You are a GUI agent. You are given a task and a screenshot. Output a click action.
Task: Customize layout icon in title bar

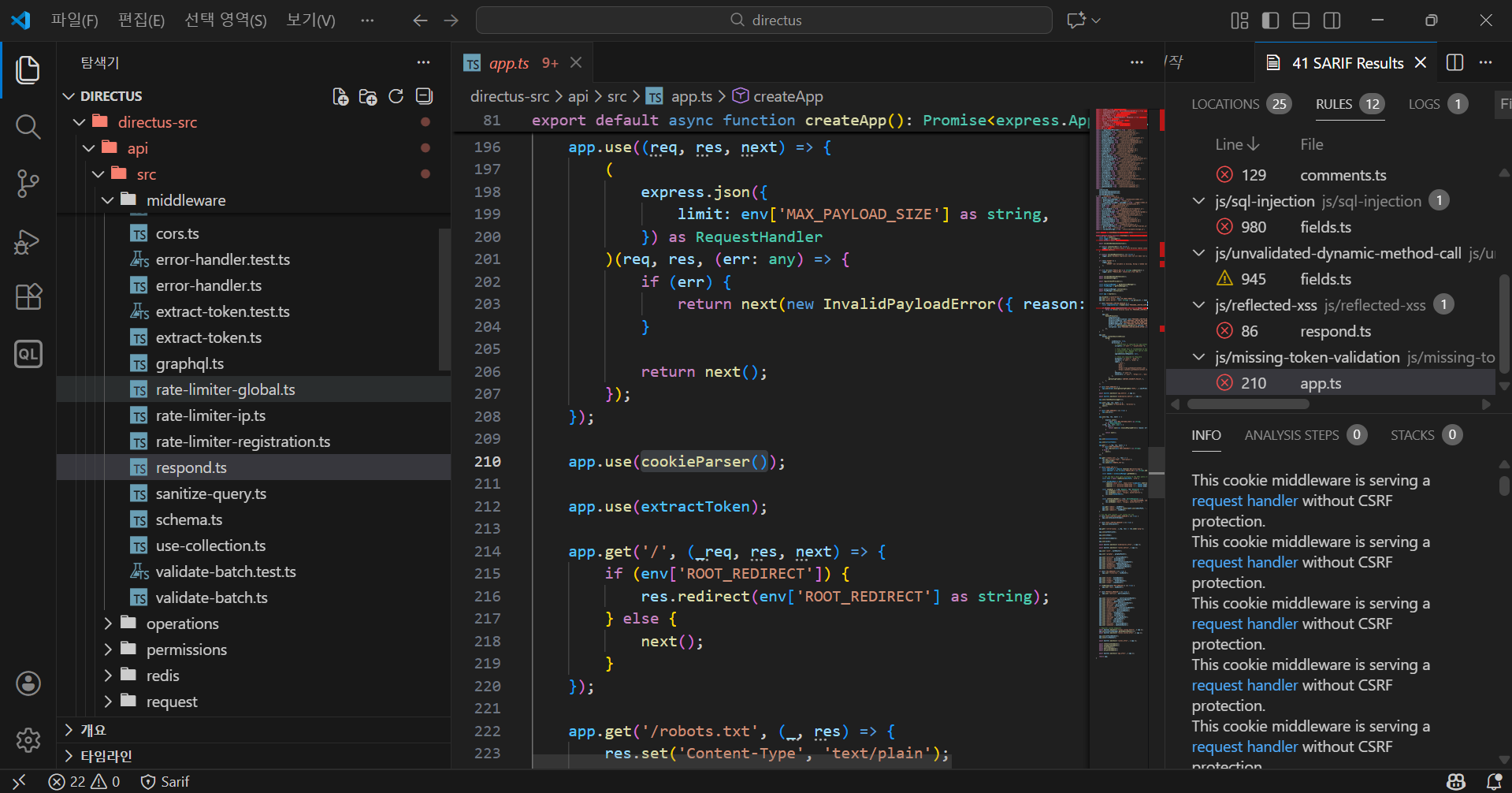[x=1239, y=20]
